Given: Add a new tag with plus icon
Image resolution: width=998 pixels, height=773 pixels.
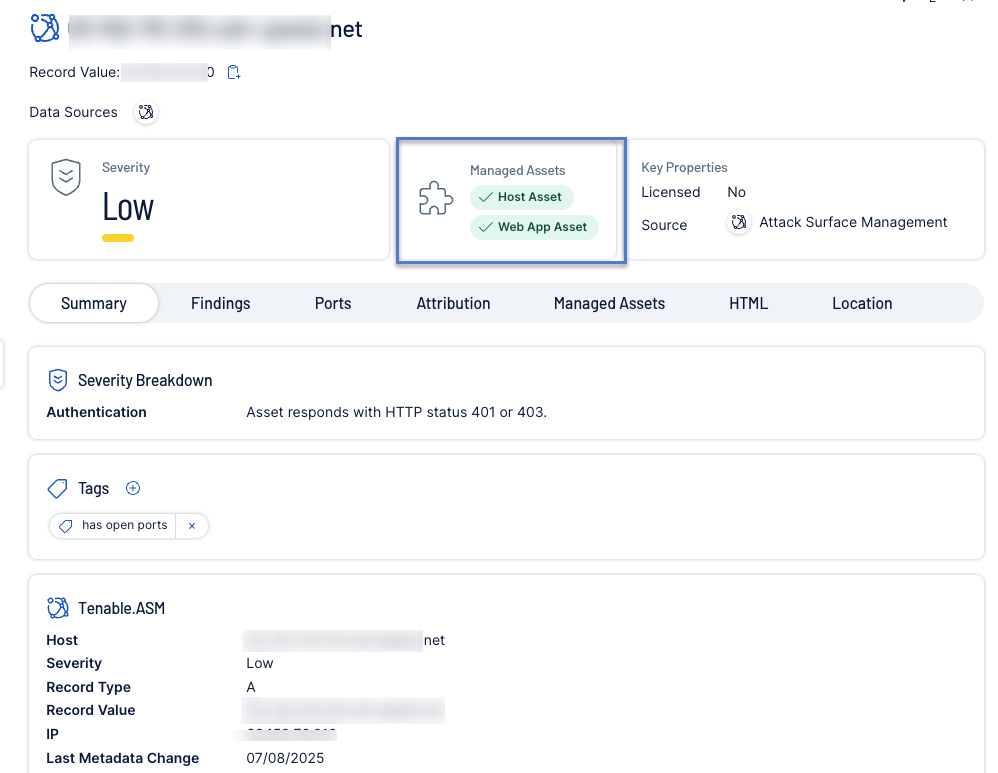Looking at the screenshot, I should [133, 488].
